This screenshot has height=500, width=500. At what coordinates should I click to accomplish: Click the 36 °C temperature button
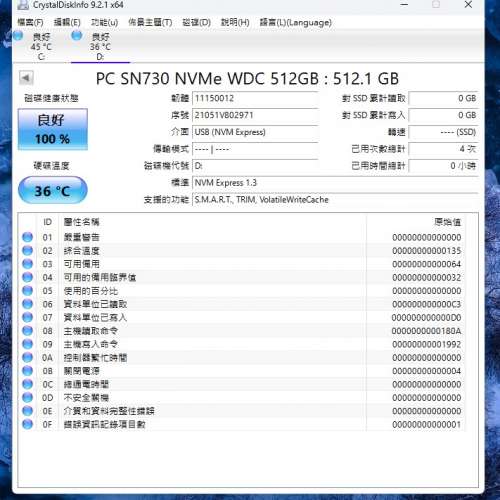(x=53, y=190)
